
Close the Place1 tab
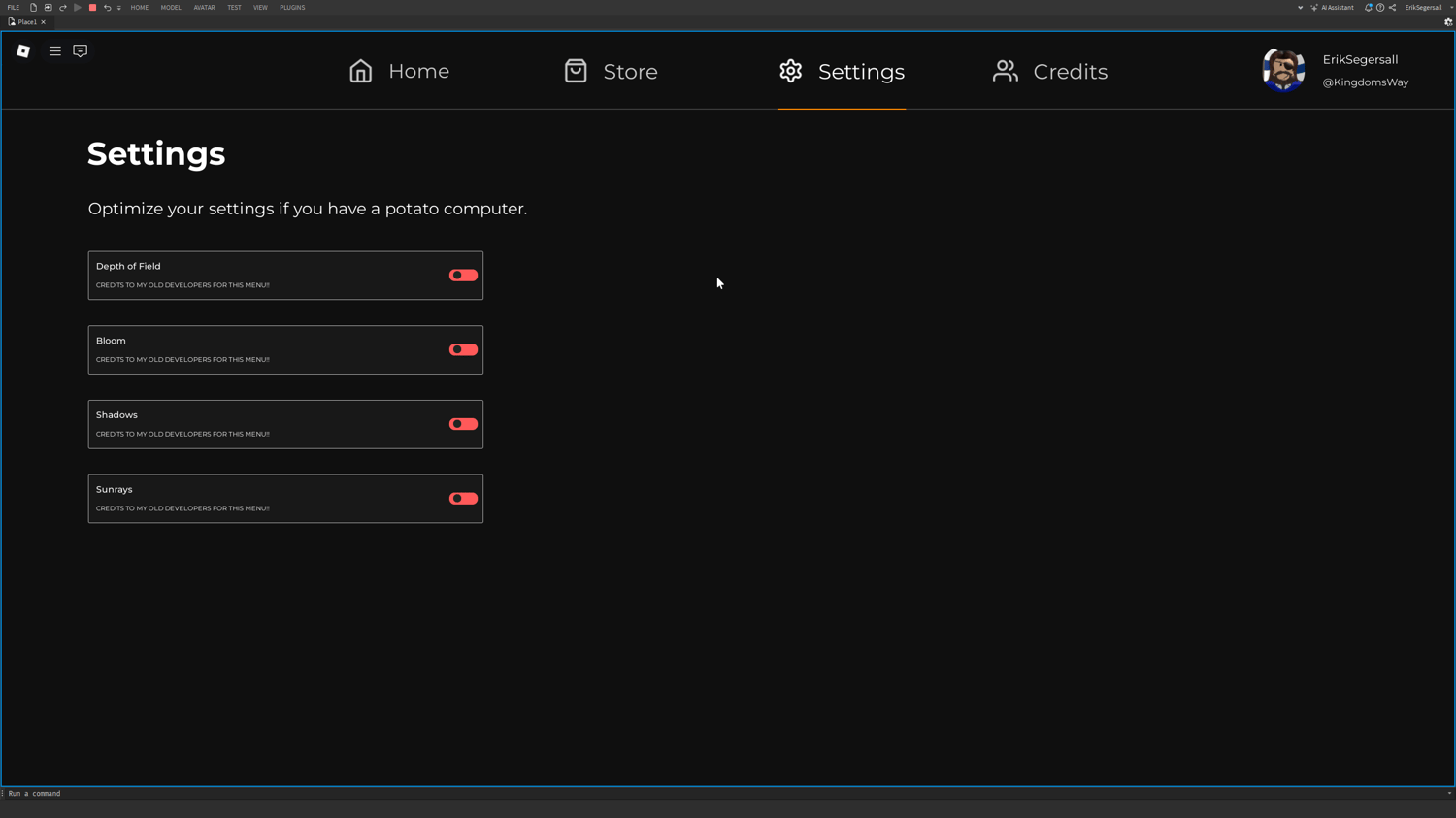[x=43, y=22]
